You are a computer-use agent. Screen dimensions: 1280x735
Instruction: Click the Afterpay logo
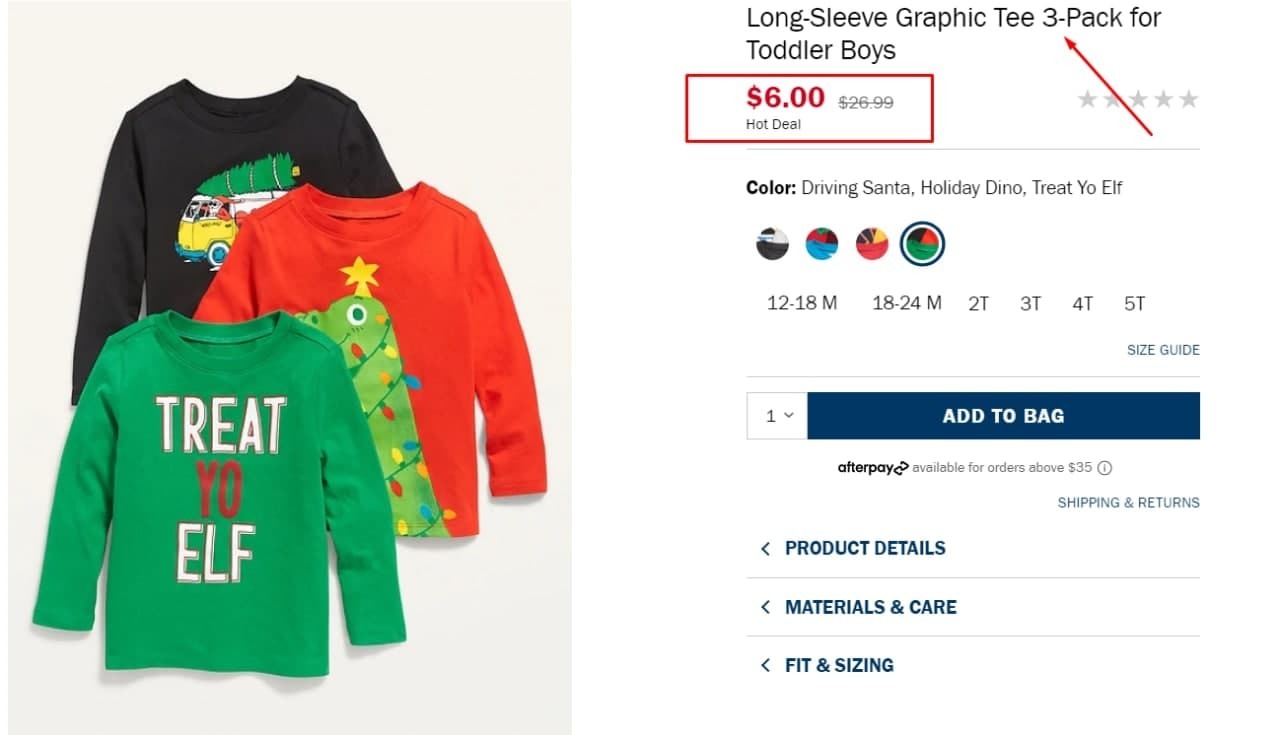pos(872,468)
